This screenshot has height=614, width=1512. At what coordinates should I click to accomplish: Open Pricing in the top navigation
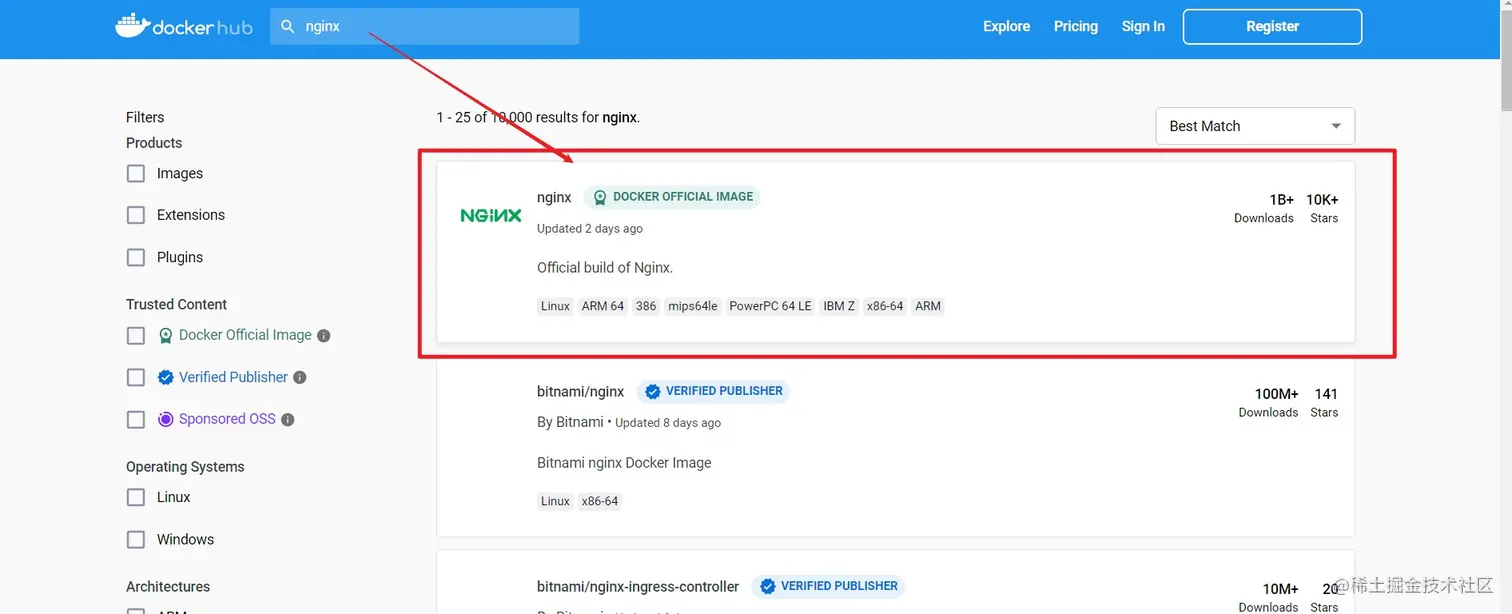(1076, 27)
